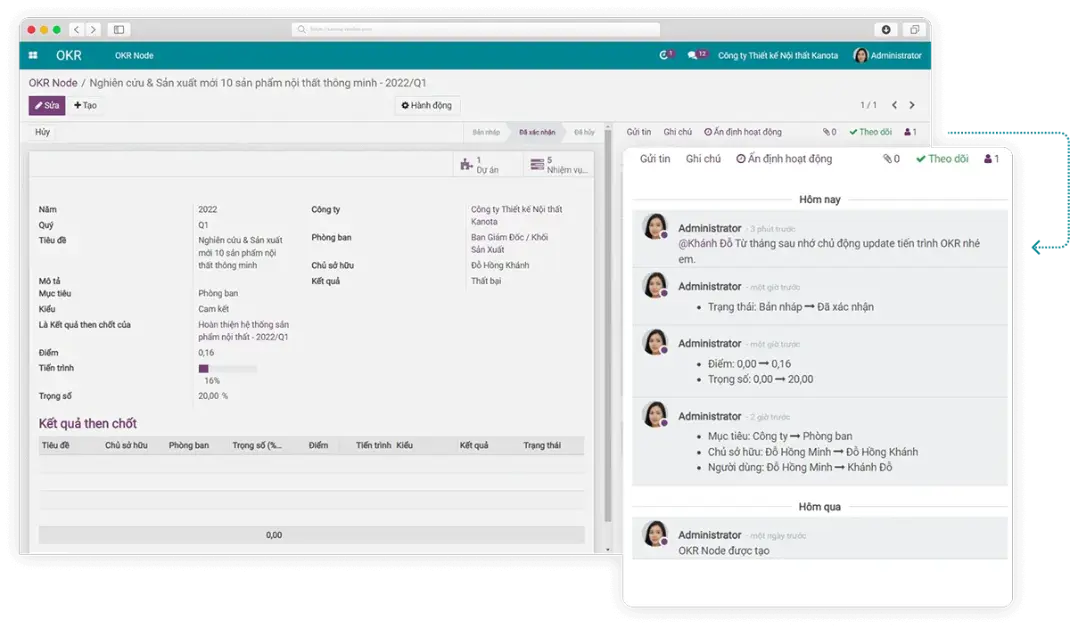Open the activities clock icon in navbar
The image size is (1070, 628).
tap(664, 55)
